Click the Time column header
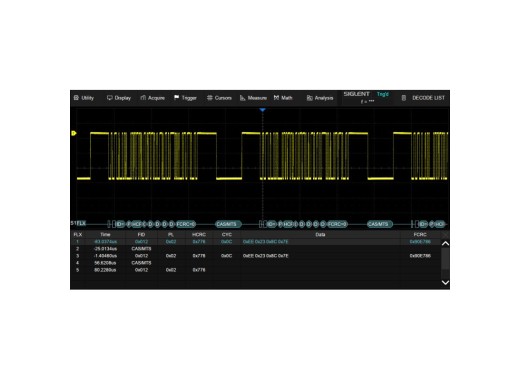Image resolution: width=520 pixels, height=380 pixels. point(105,235)
